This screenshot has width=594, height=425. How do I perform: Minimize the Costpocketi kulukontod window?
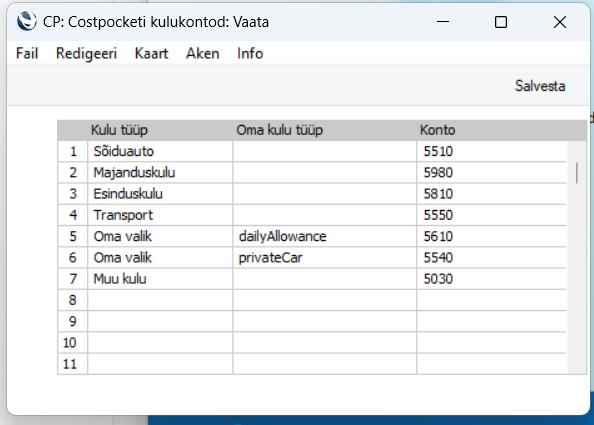tap(442, 22)
